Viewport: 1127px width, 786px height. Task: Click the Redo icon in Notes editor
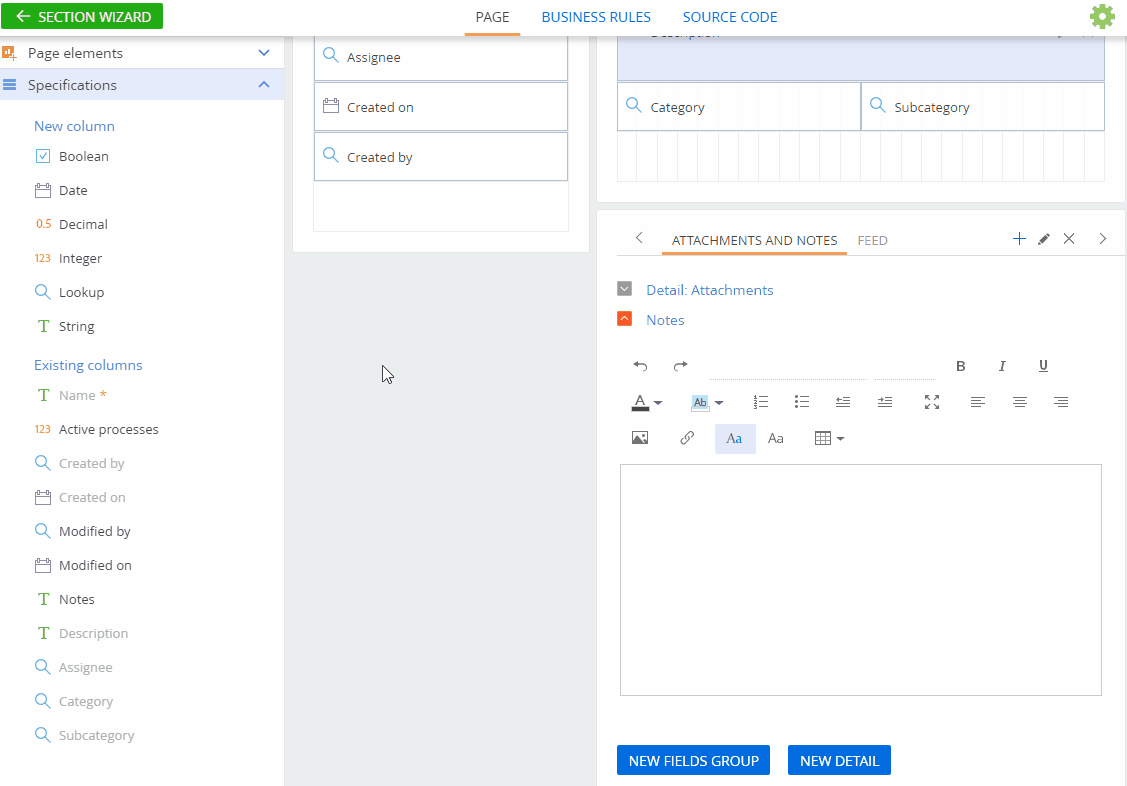tap(680, 366)
